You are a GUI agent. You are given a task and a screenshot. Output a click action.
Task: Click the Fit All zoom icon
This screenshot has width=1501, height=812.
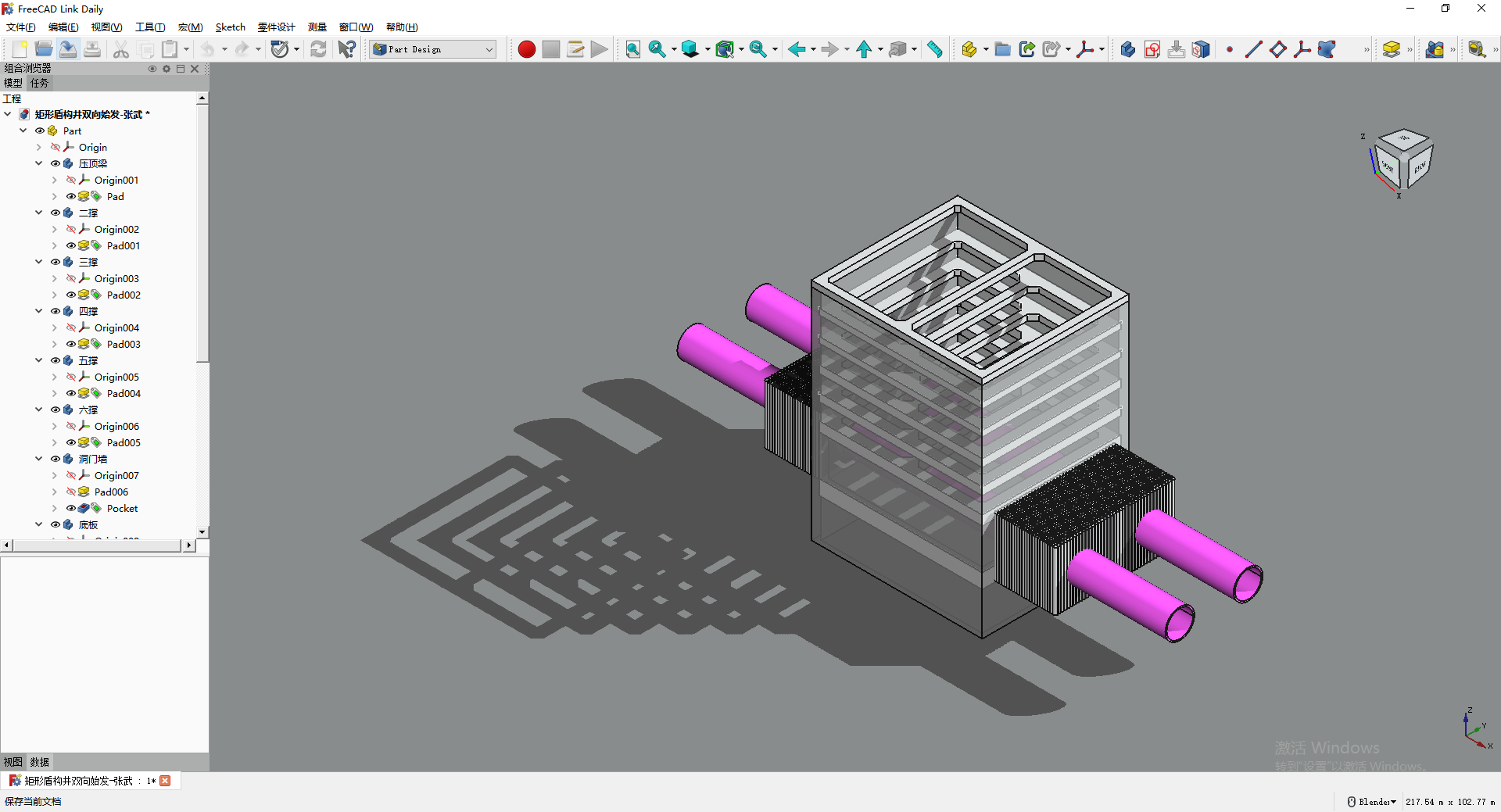[632, 49]
